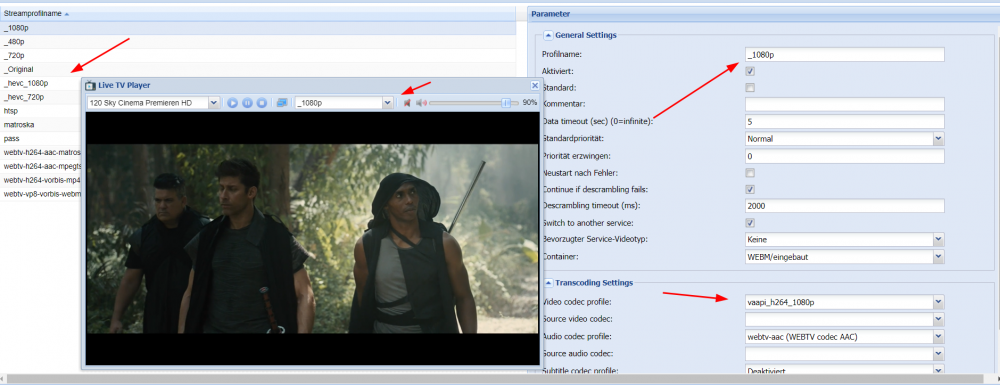1000x385 pixels.
Task: Select the webtv-h264-aac-mpegts profile row
Action: click(41, 166)
